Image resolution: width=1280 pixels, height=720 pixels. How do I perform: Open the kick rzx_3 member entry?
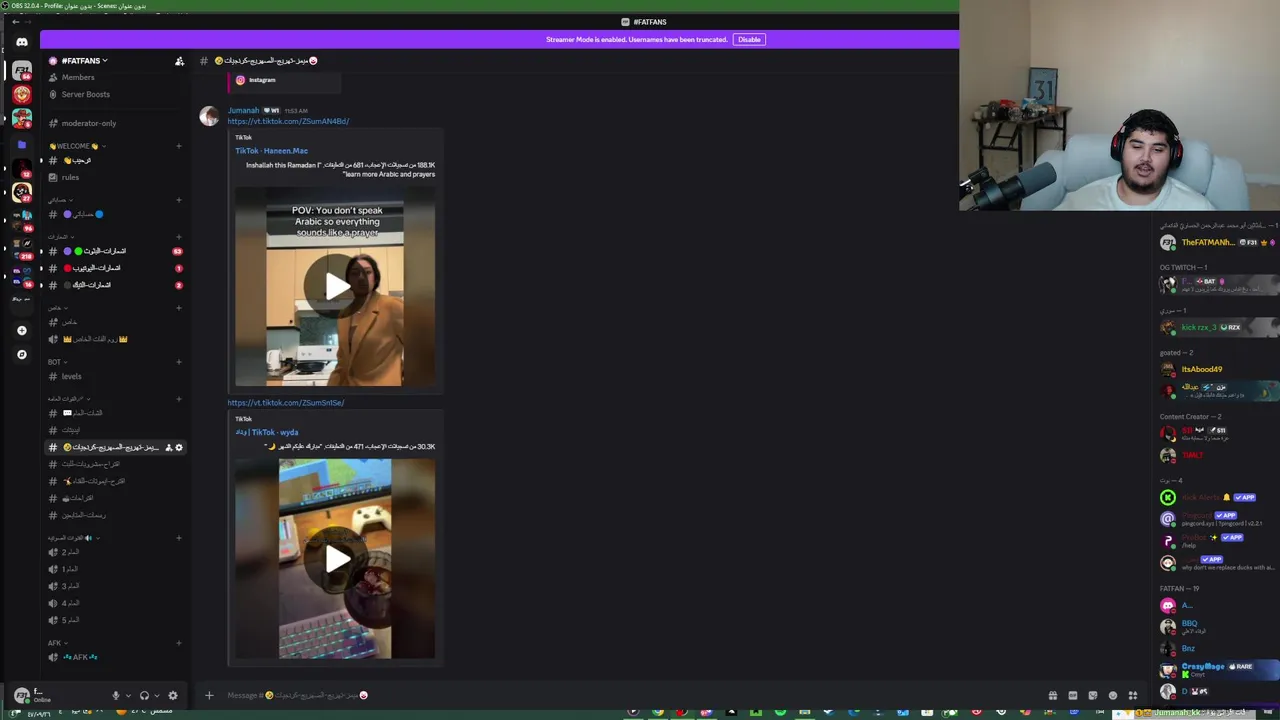[x=1218, y=327]
